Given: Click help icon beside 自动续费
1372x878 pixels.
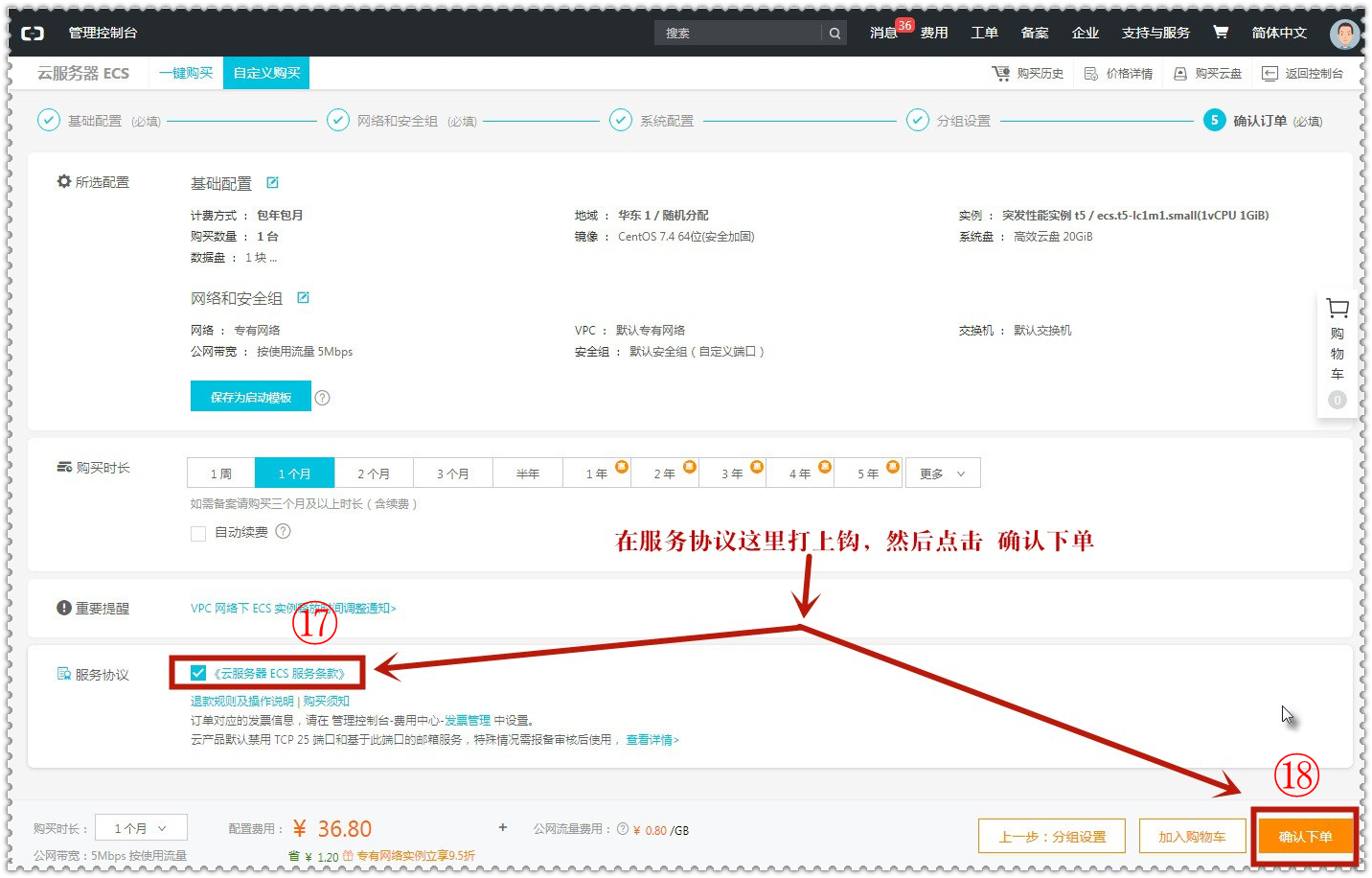Looking at the screenshot, I should tap(283, 531).
